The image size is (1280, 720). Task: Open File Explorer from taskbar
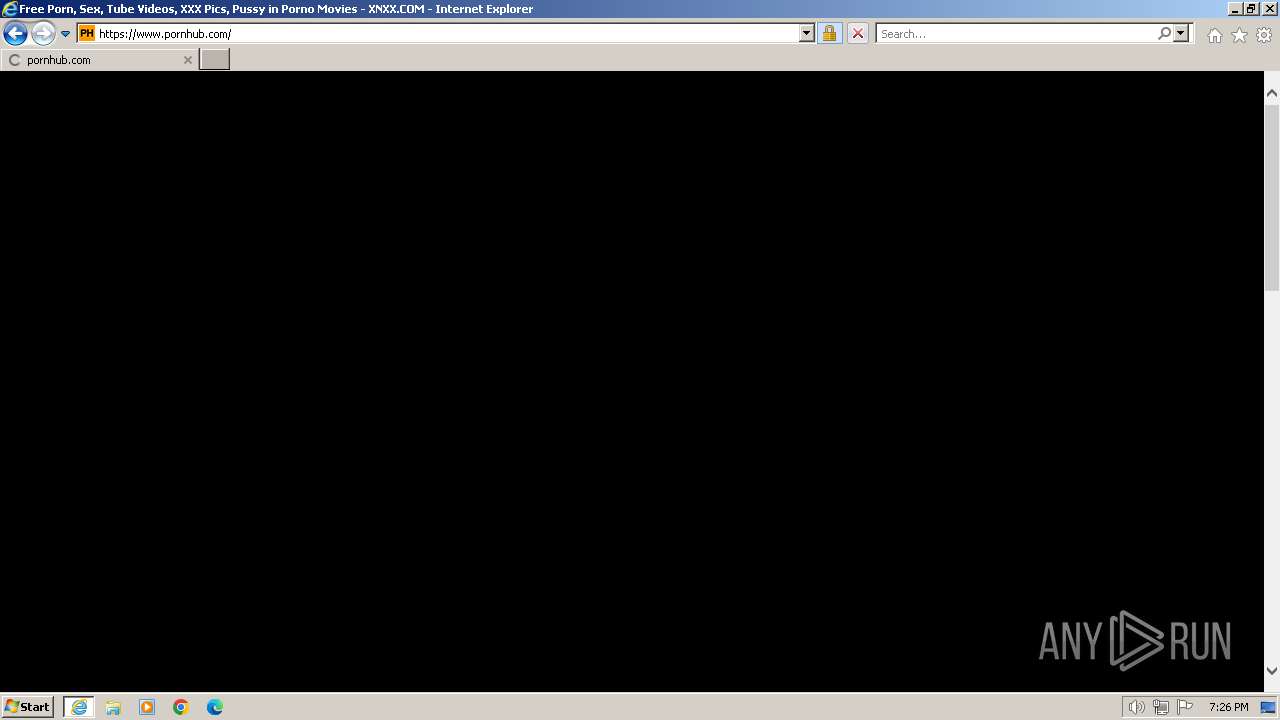(113, 707)
